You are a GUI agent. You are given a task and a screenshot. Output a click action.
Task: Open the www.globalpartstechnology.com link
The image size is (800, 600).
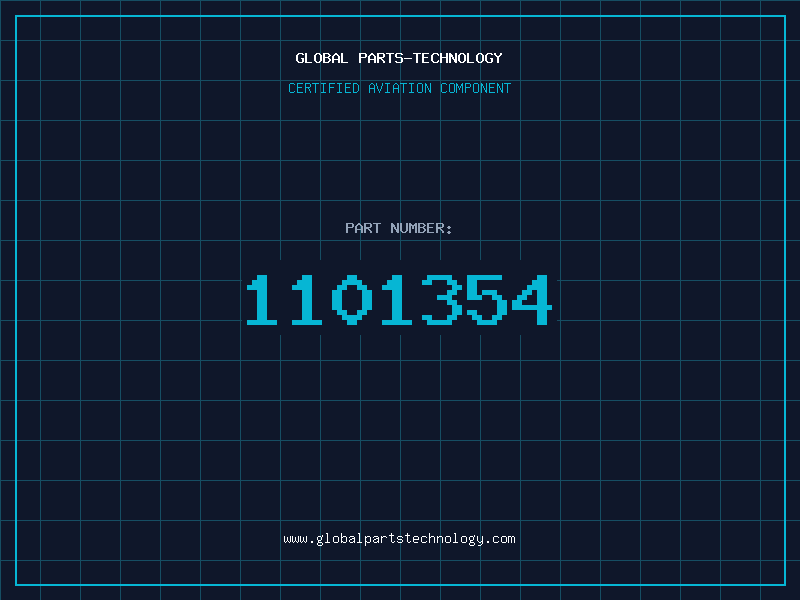[x=399, y=539]
